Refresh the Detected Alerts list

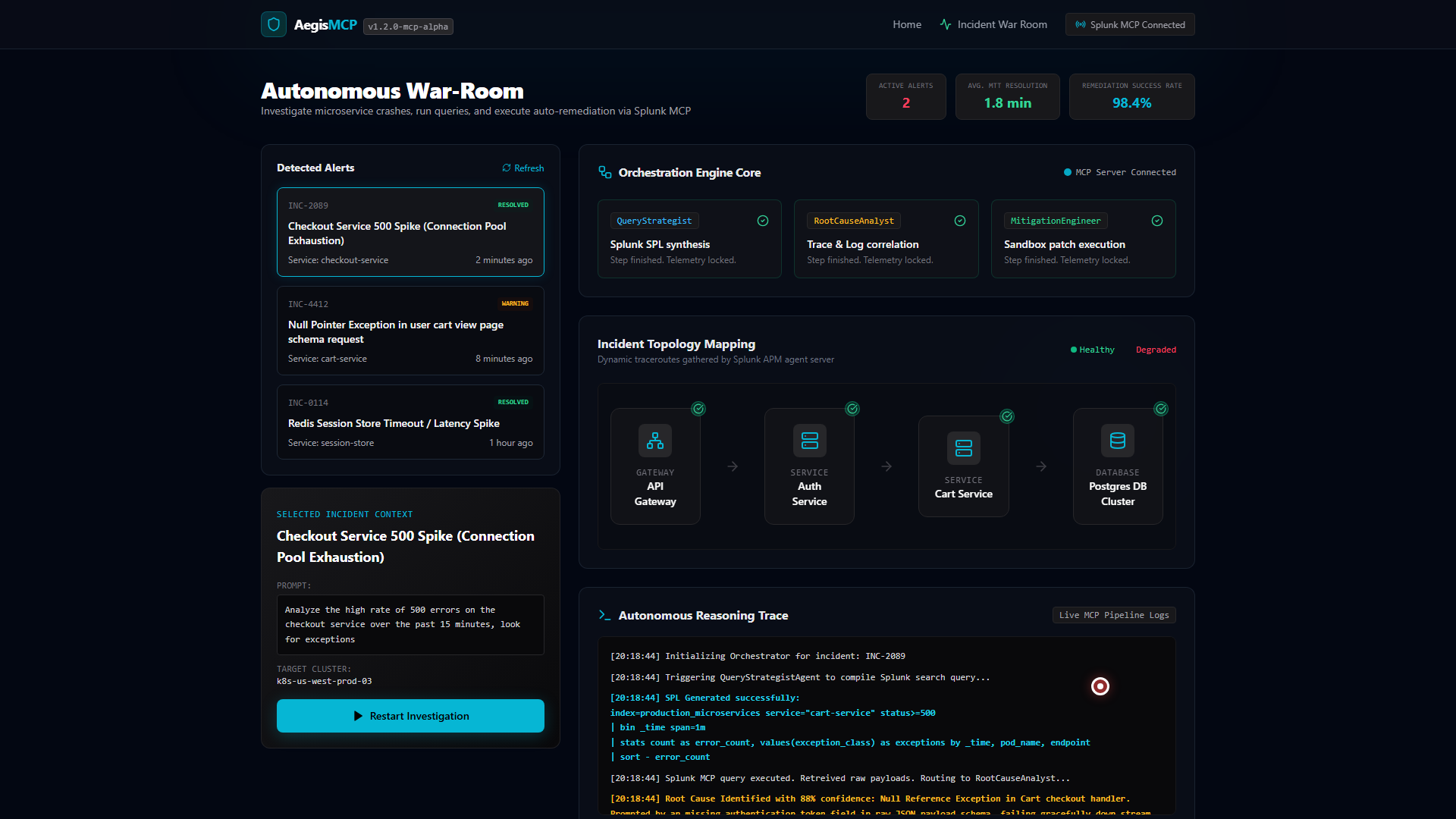522,168
